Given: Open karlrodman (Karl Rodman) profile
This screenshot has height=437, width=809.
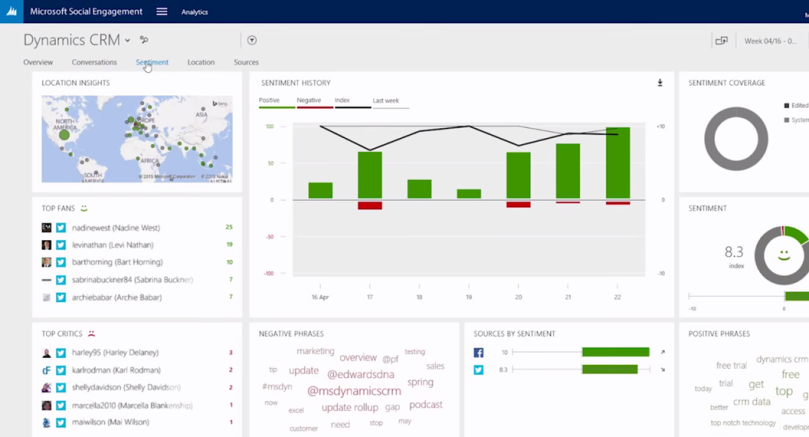Looking at the screenshot, I should pos(116,370).
